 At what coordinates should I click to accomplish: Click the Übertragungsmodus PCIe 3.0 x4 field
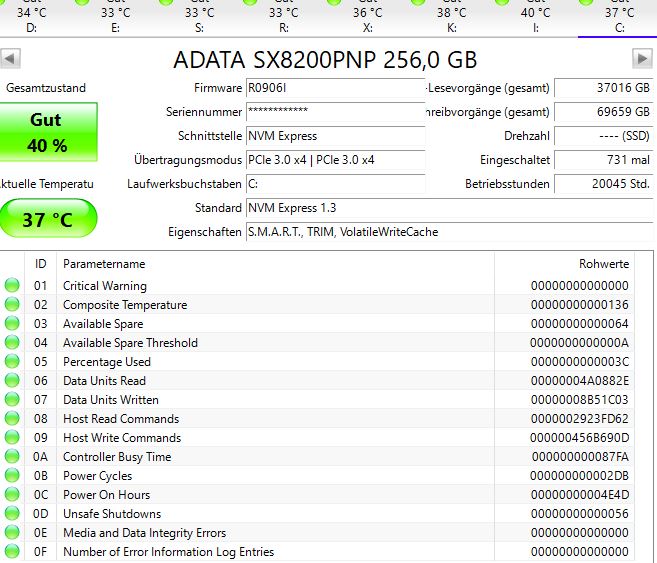[x=336, y=160]
